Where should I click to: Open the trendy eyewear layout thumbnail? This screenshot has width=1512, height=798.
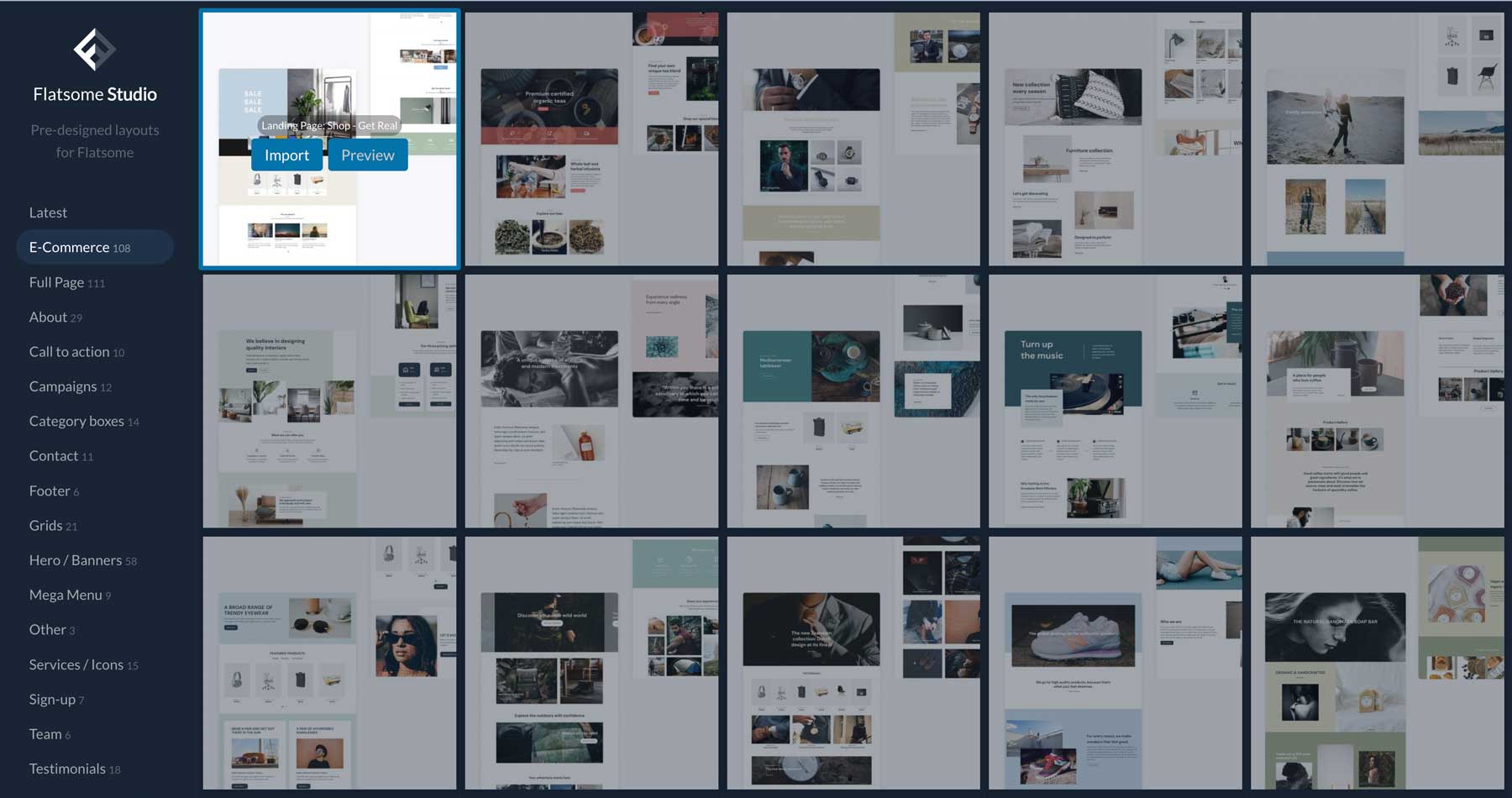click(x=329, y=663)
